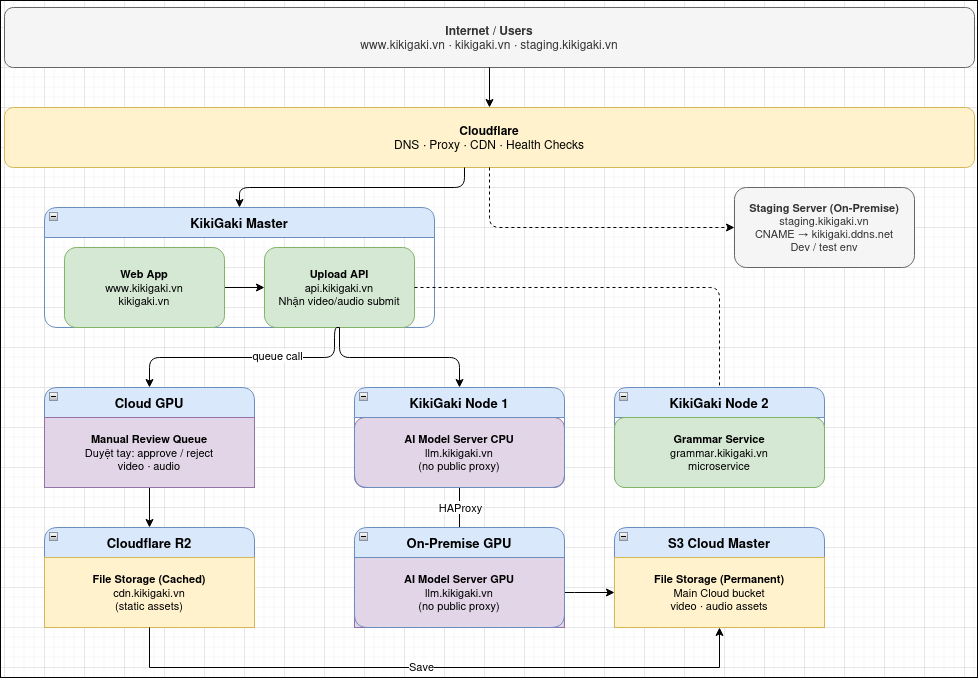This screenshot has width=978, height=678.
Task: Click the 'cdn.kikigaki.vn' text
Action: [x=149, y=593]
